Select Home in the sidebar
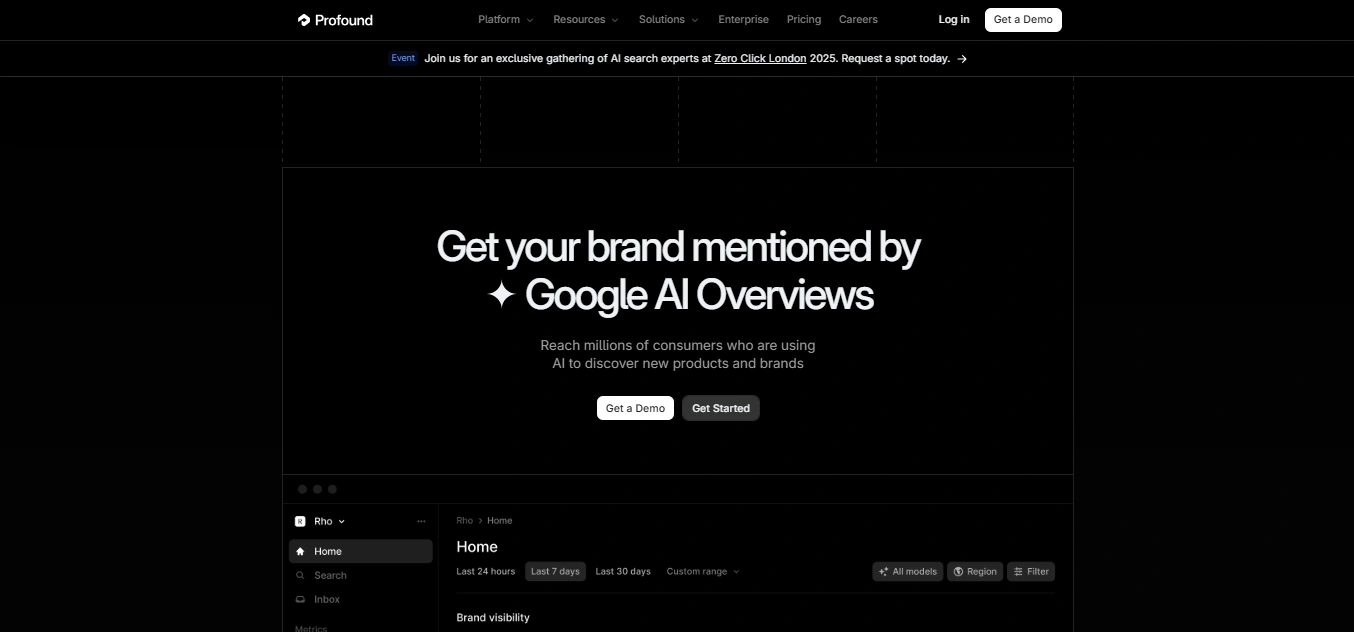The width and height of the screenshot is (1354, 632). pos(361,551)
